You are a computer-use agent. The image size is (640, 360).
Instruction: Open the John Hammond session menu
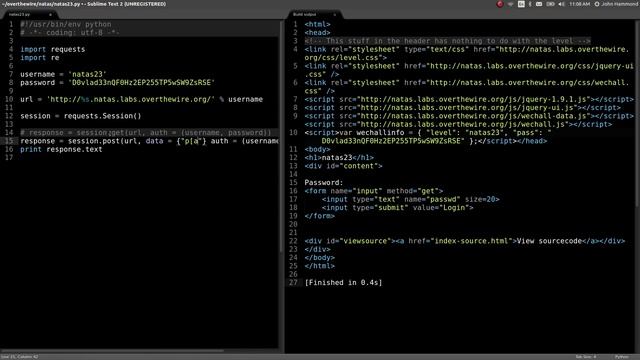pyautogui.click(x=616, y=4)
